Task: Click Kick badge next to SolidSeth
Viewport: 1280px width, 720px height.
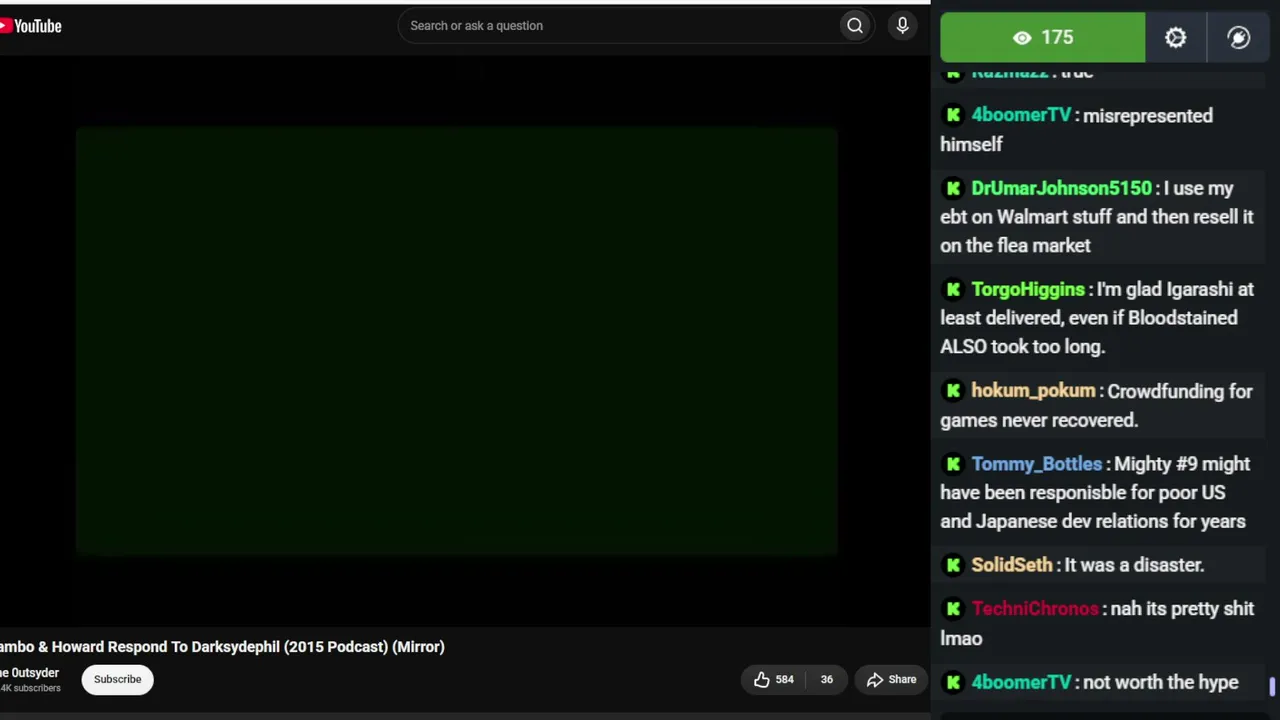Action: tap(953, 565)
